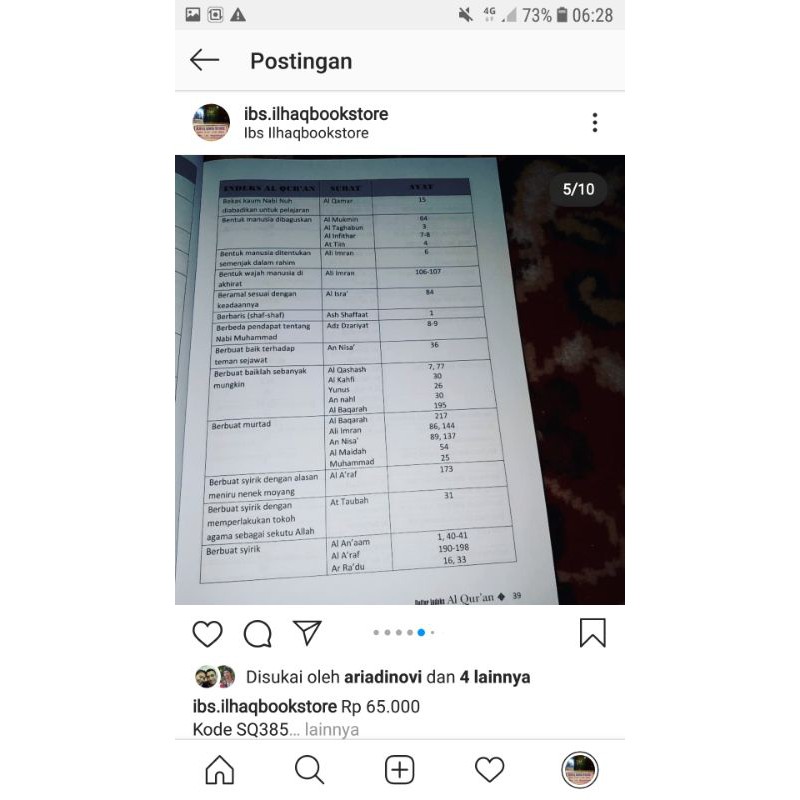Image resolution: width=800 pixels, height=800 pixels.
Task: Open the Search tab magnifier icon
Action: pos(309,770)
